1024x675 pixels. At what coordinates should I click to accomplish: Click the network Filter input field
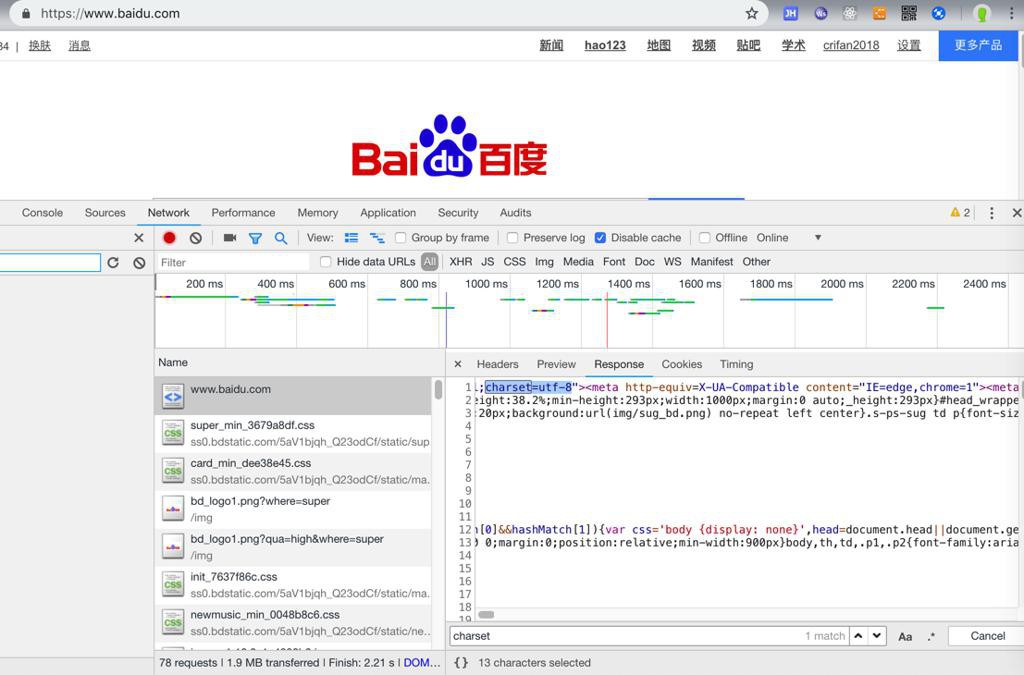coord(232,262)
